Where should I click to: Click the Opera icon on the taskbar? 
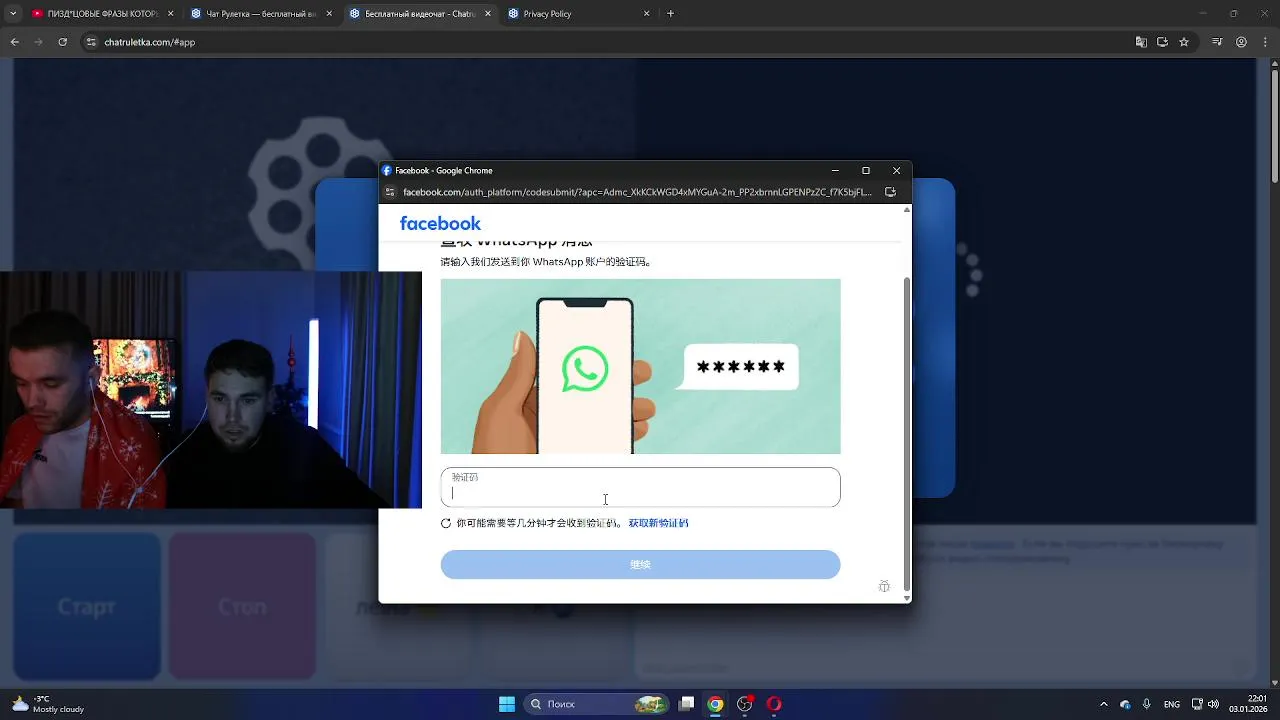(773, 704)
